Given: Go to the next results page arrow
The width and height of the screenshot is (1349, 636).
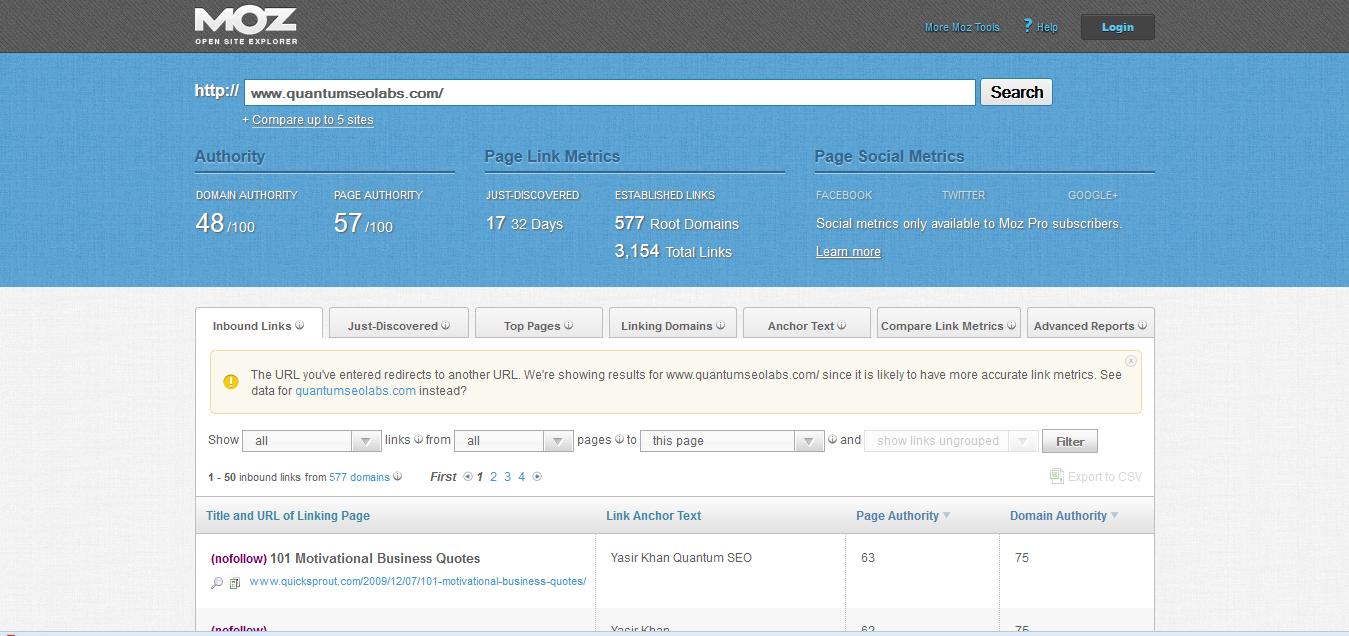Looking at the screenshot, I should click(x=537, y=477).
